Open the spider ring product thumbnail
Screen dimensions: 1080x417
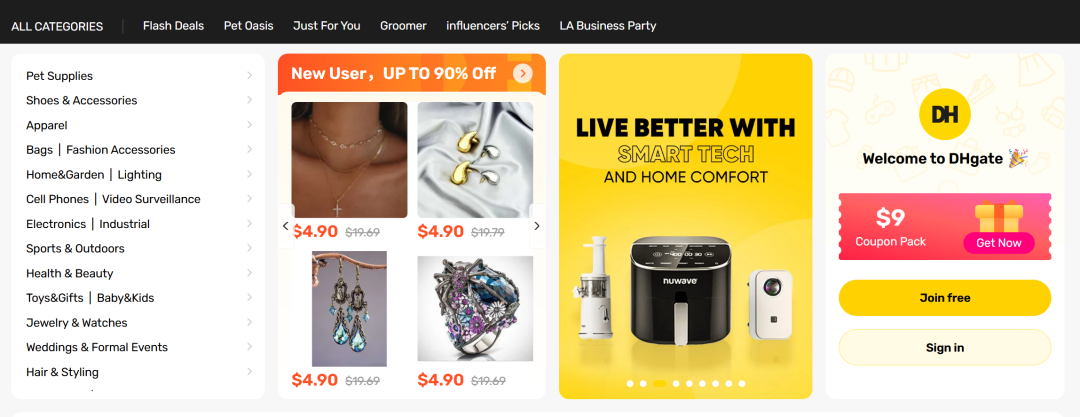point(475,309)
